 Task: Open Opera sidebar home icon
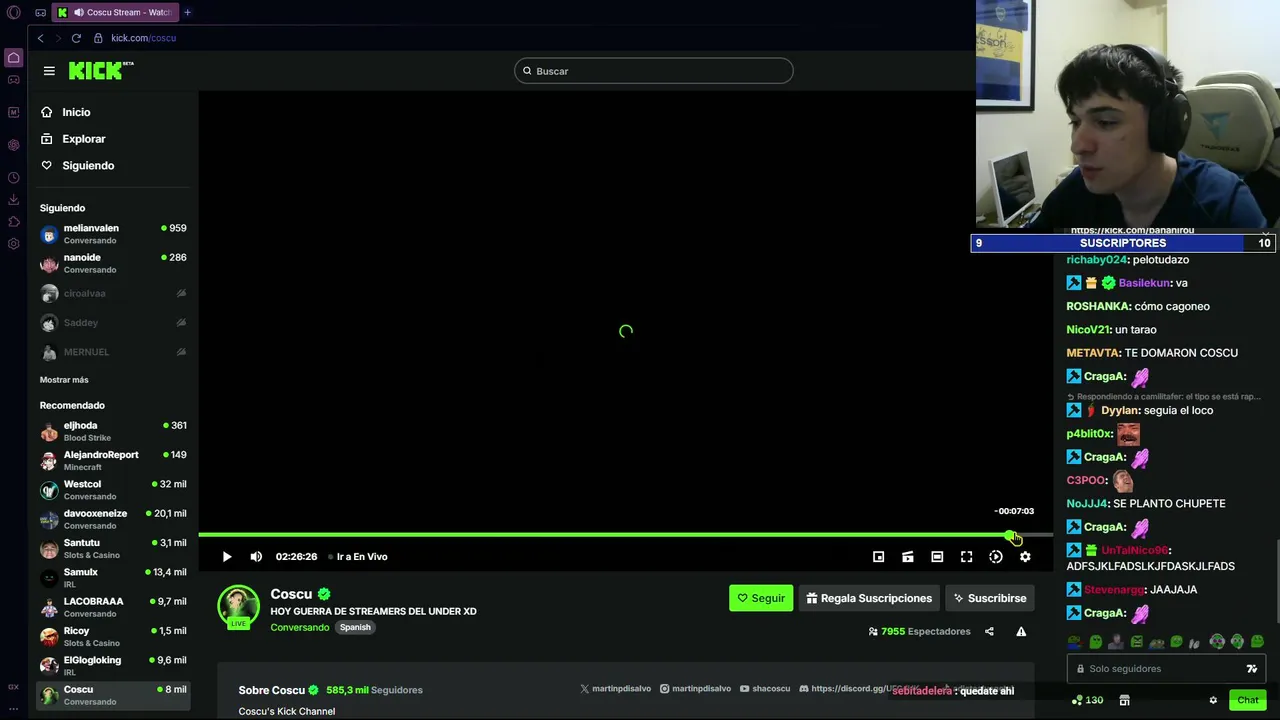pyautogui.click(x=14, y=58)
